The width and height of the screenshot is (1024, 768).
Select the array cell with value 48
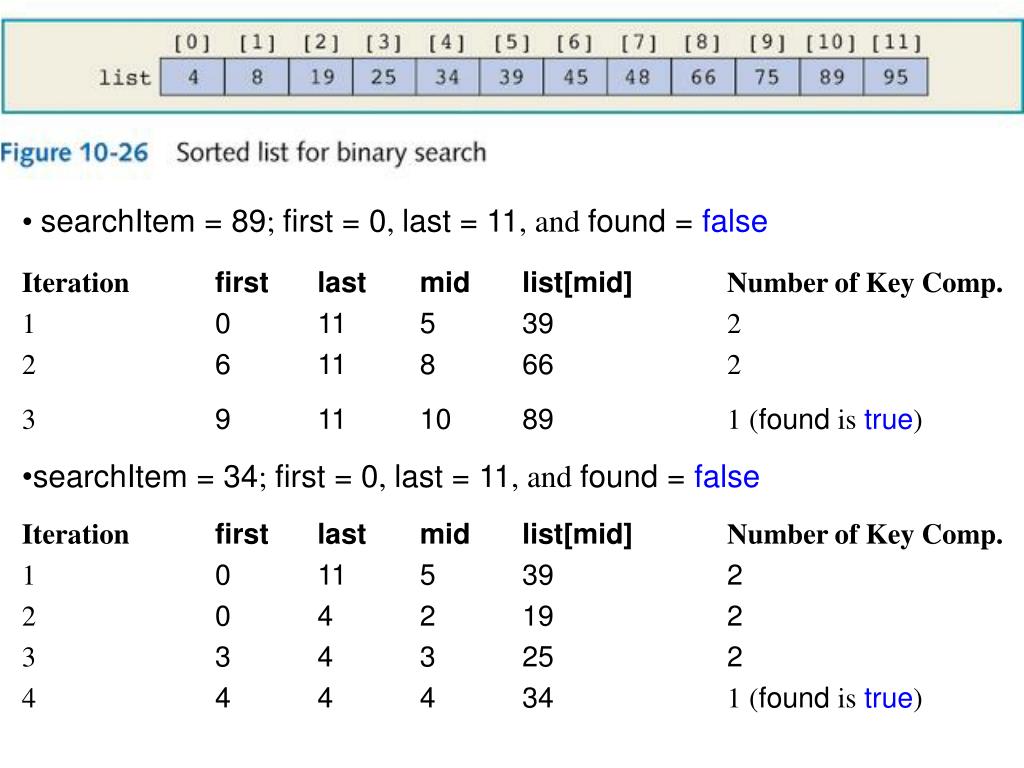pos(639,77)
